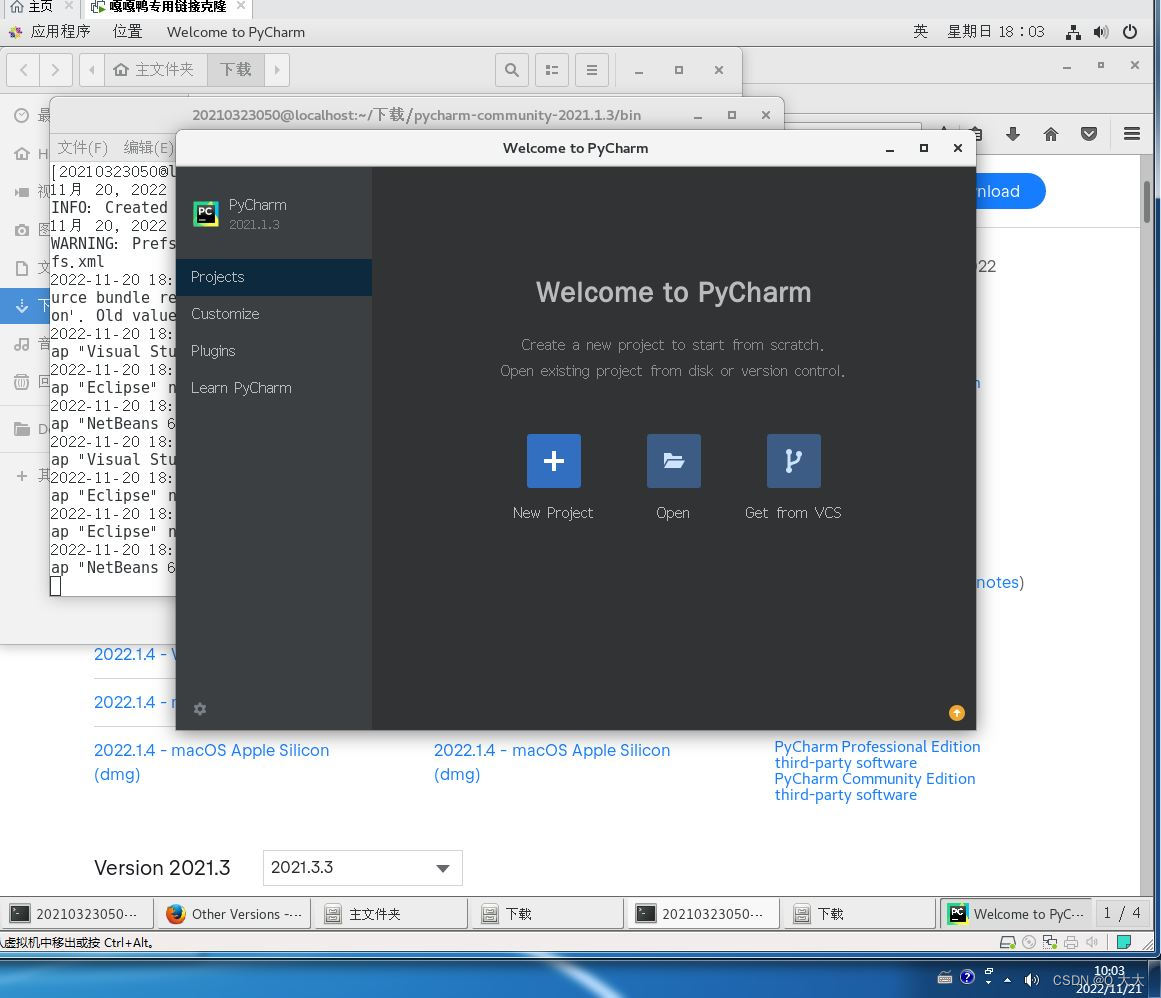Image resolution: width=1161 pixels, height=998 pixels.
Task: Click the New Project icon in PyCharm welcome
Action: 553,461
